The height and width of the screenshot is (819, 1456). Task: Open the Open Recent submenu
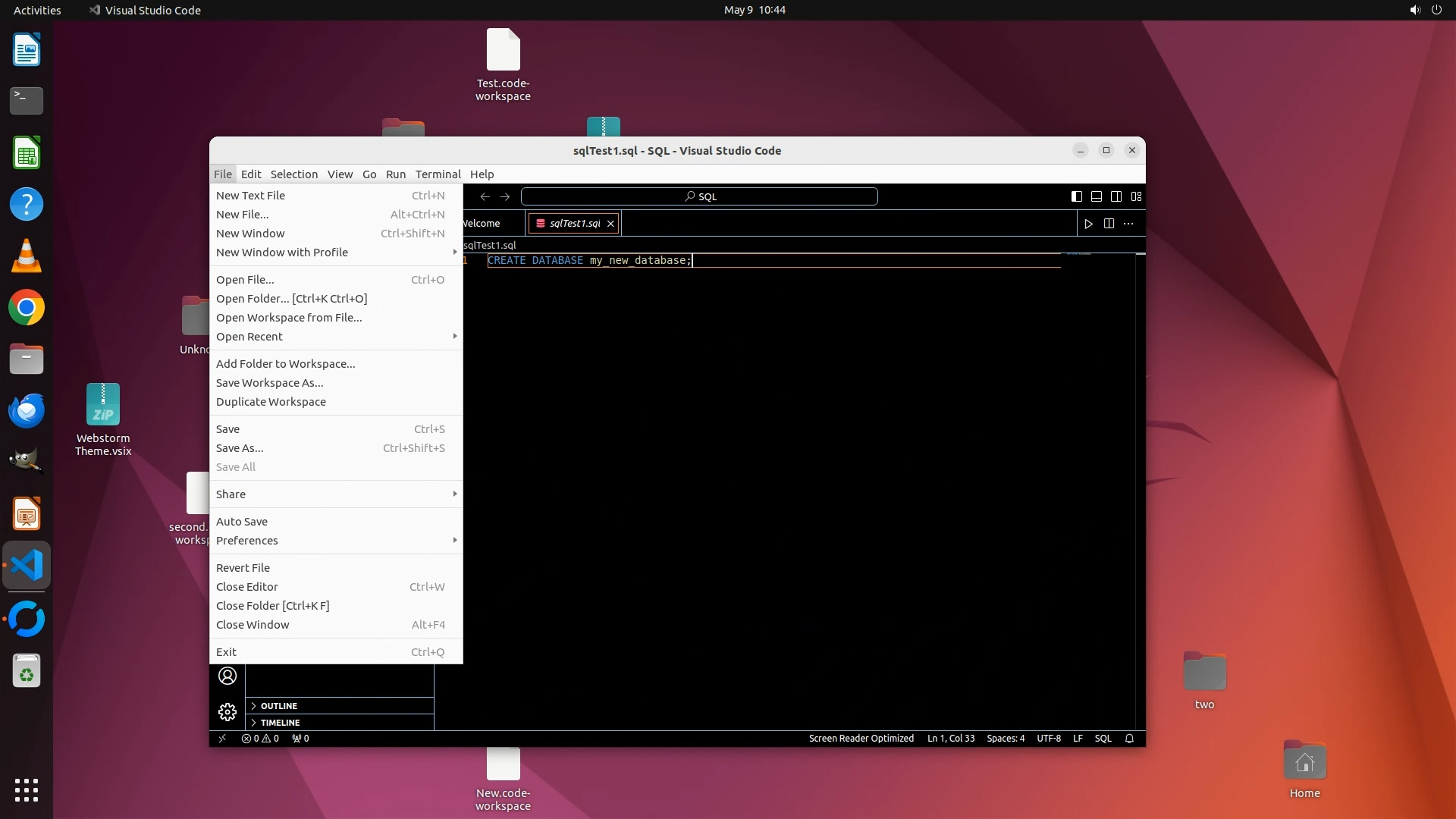click(249, 337)
